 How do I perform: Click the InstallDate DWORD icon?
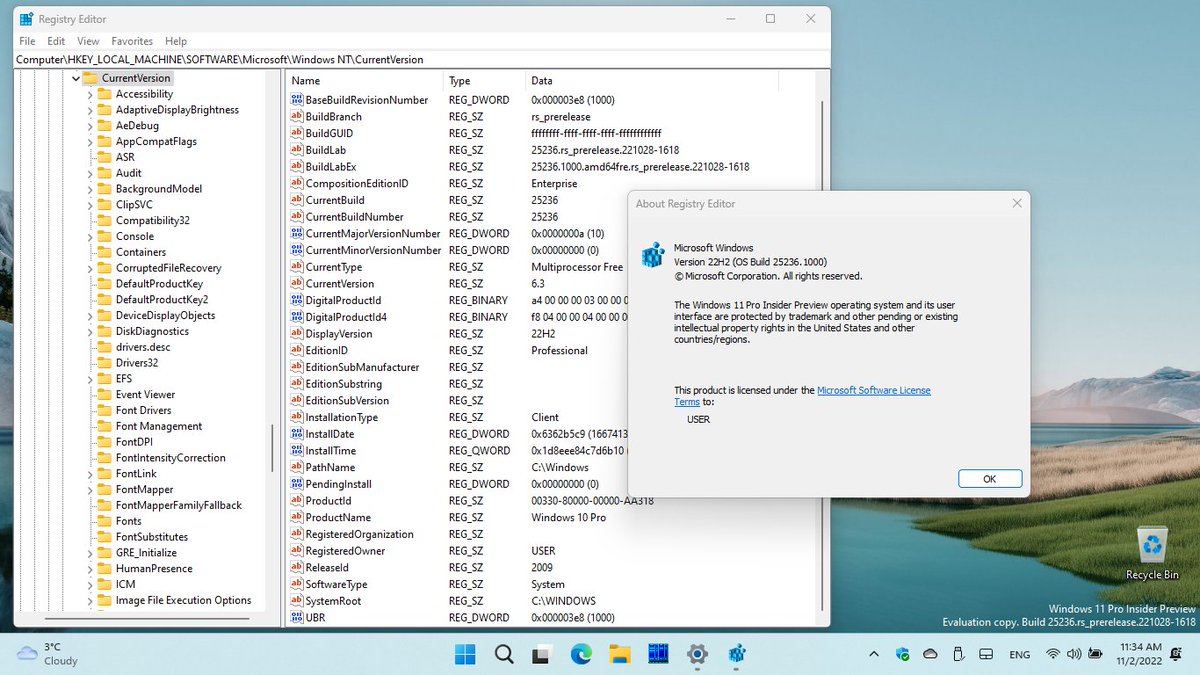click(x=296, y=434)
